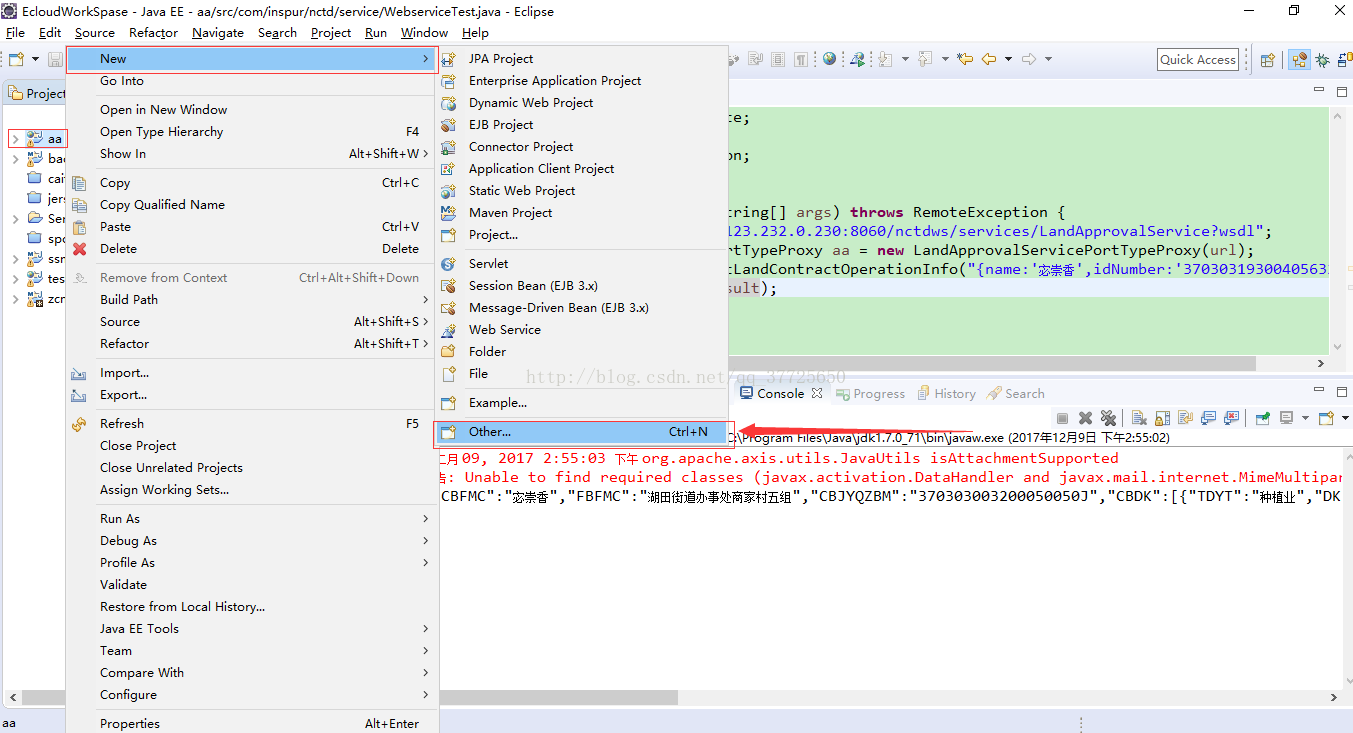Image resolution: width=1353 pixels, height=733 pixels.
Task: Click the Forward navigation arrow icon
Action: pyautogui.click(x=1029, y=59)
